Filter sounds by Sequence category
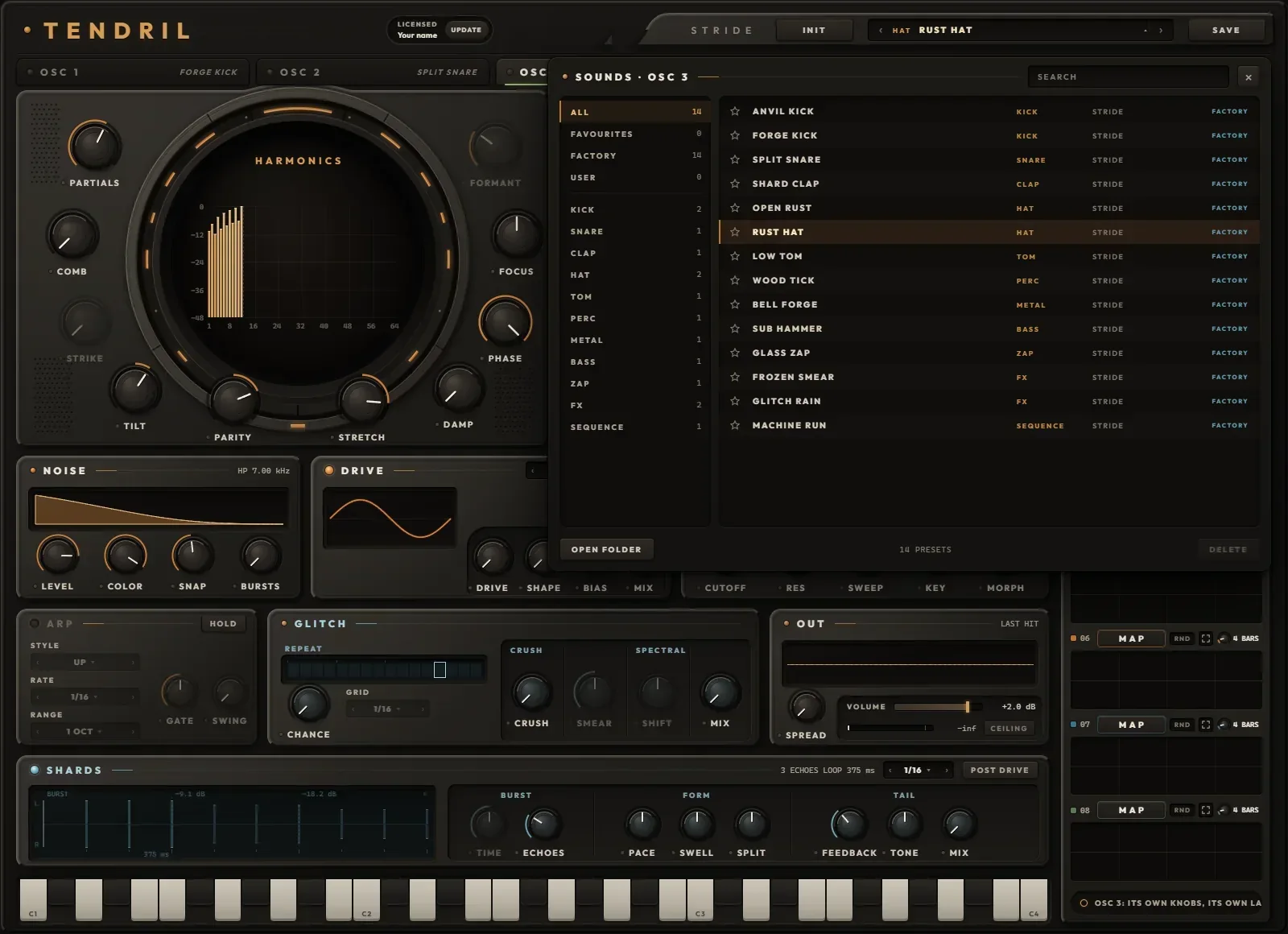1288x934 pixels. 634,427
